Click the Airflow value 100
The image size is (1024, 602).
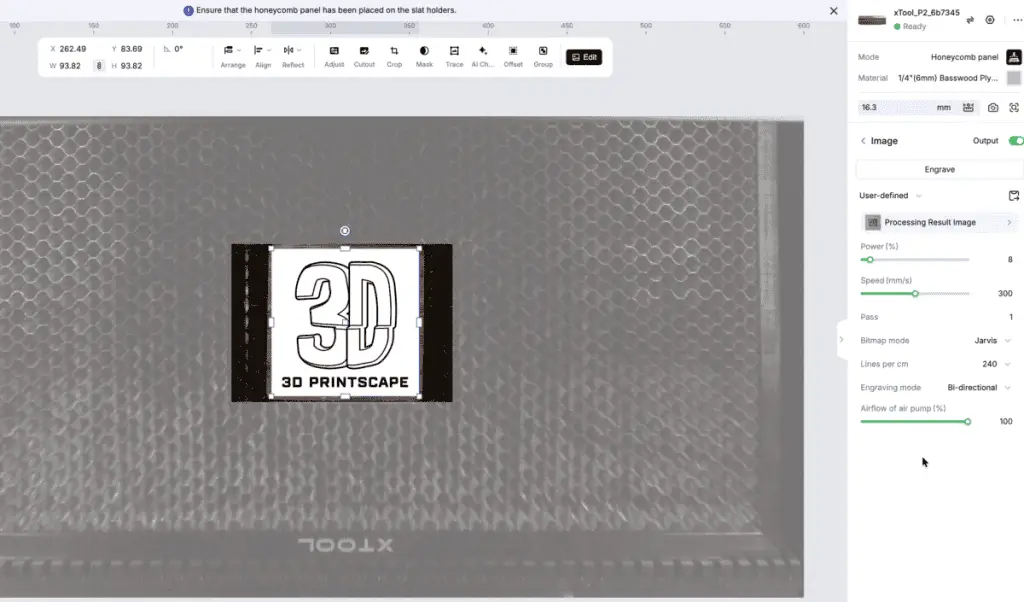[1006, 421]
